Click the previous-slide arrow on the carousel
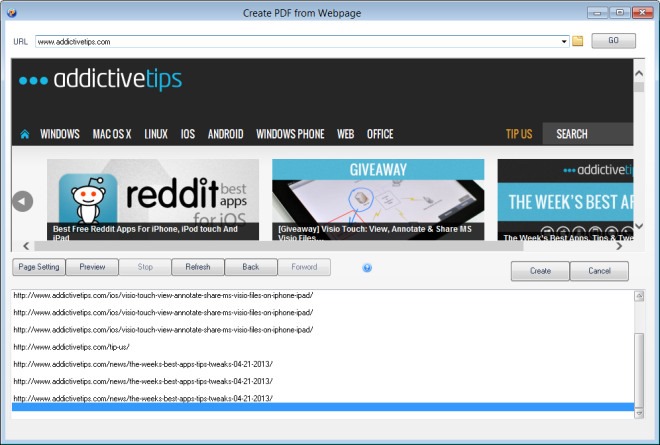This screenshot has height=445, width=660. 23,201
